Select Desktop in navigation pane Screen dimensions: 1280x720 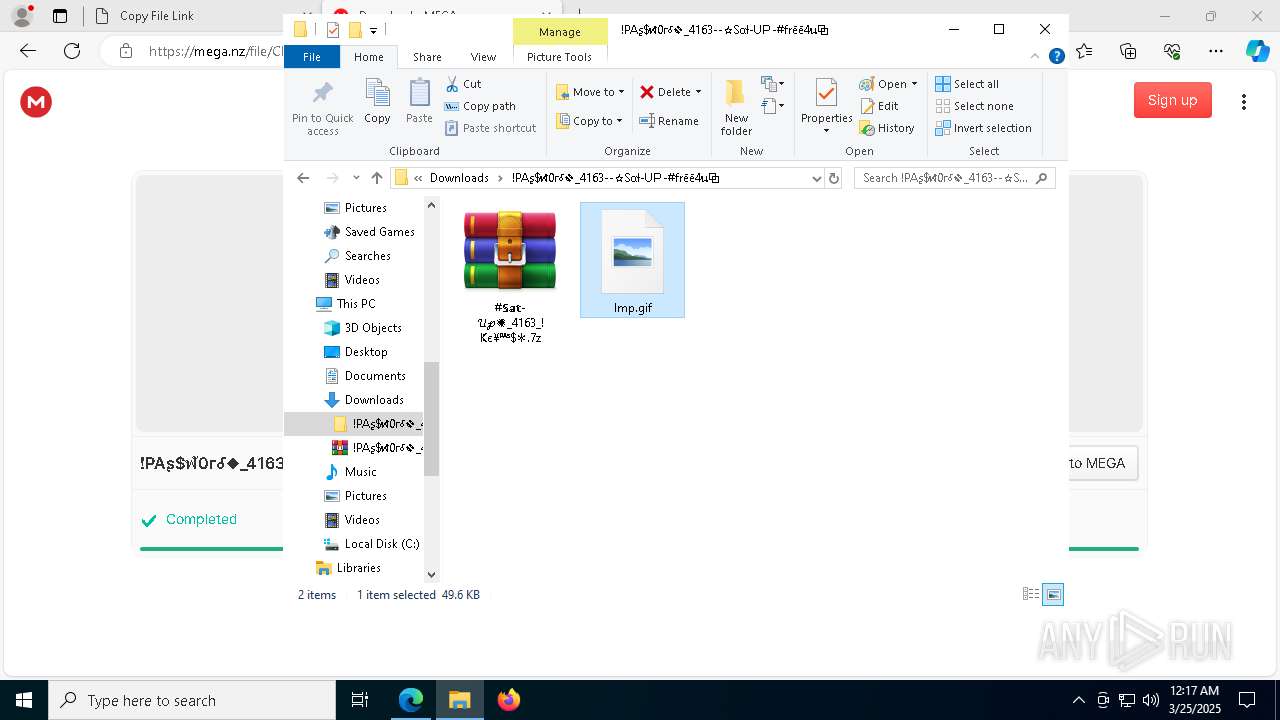(356, 352)
